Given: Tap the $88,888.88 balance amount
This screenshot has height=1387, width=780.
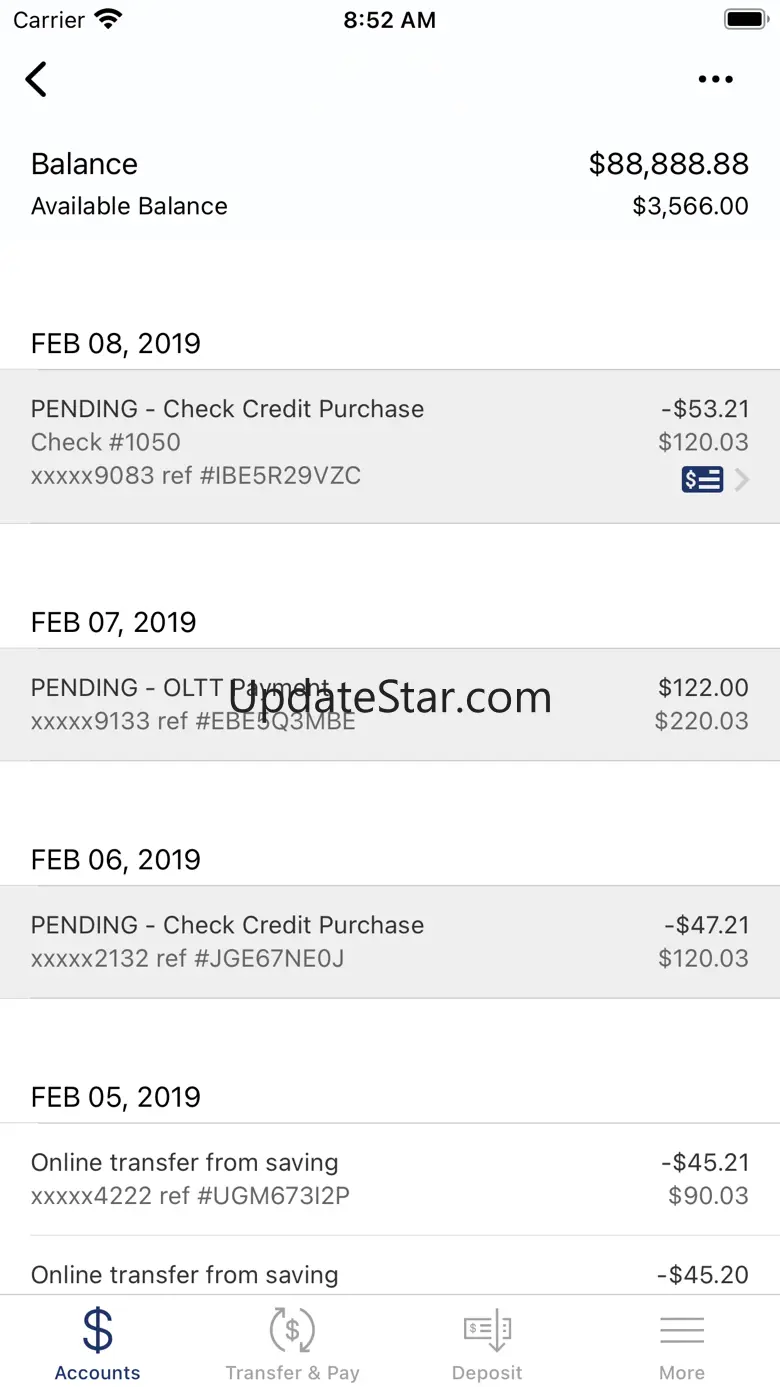Looking at the screenshot, I should [668, 164].
